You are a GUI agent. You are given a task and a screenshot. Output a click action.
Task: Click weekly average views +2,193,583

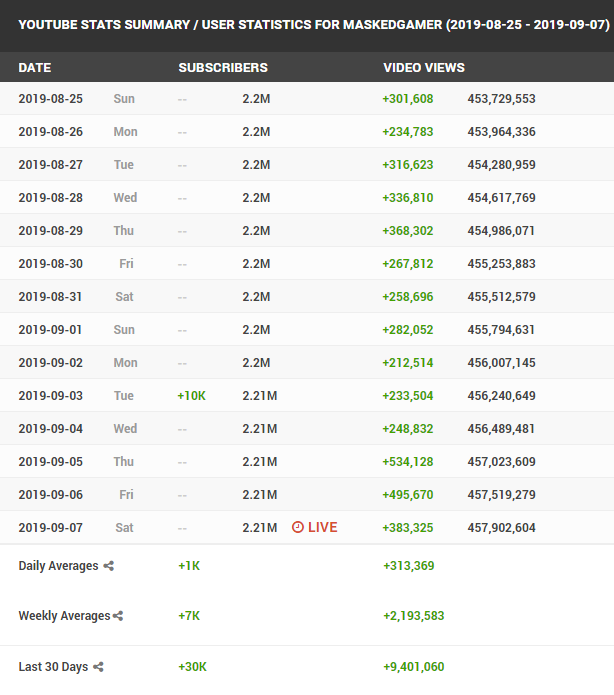(x=414, y=616)
